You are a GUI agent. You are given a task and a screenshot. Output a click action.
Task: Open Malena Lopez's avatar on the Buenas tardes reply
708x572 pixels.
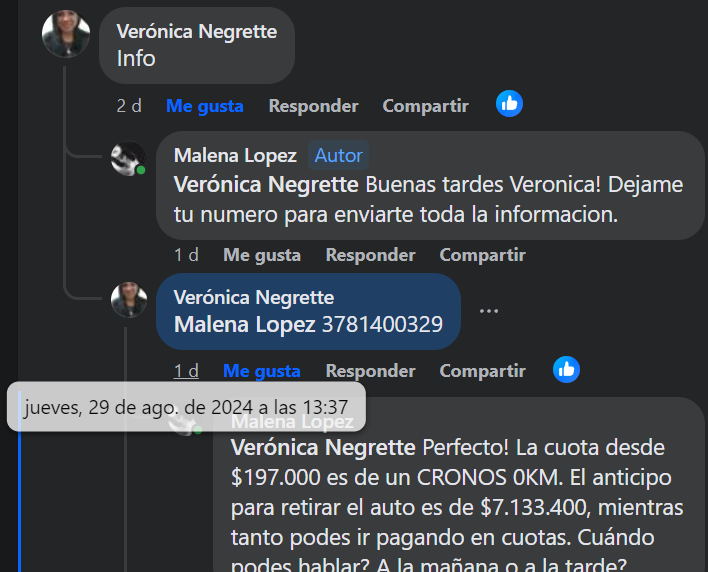(129, 158)
